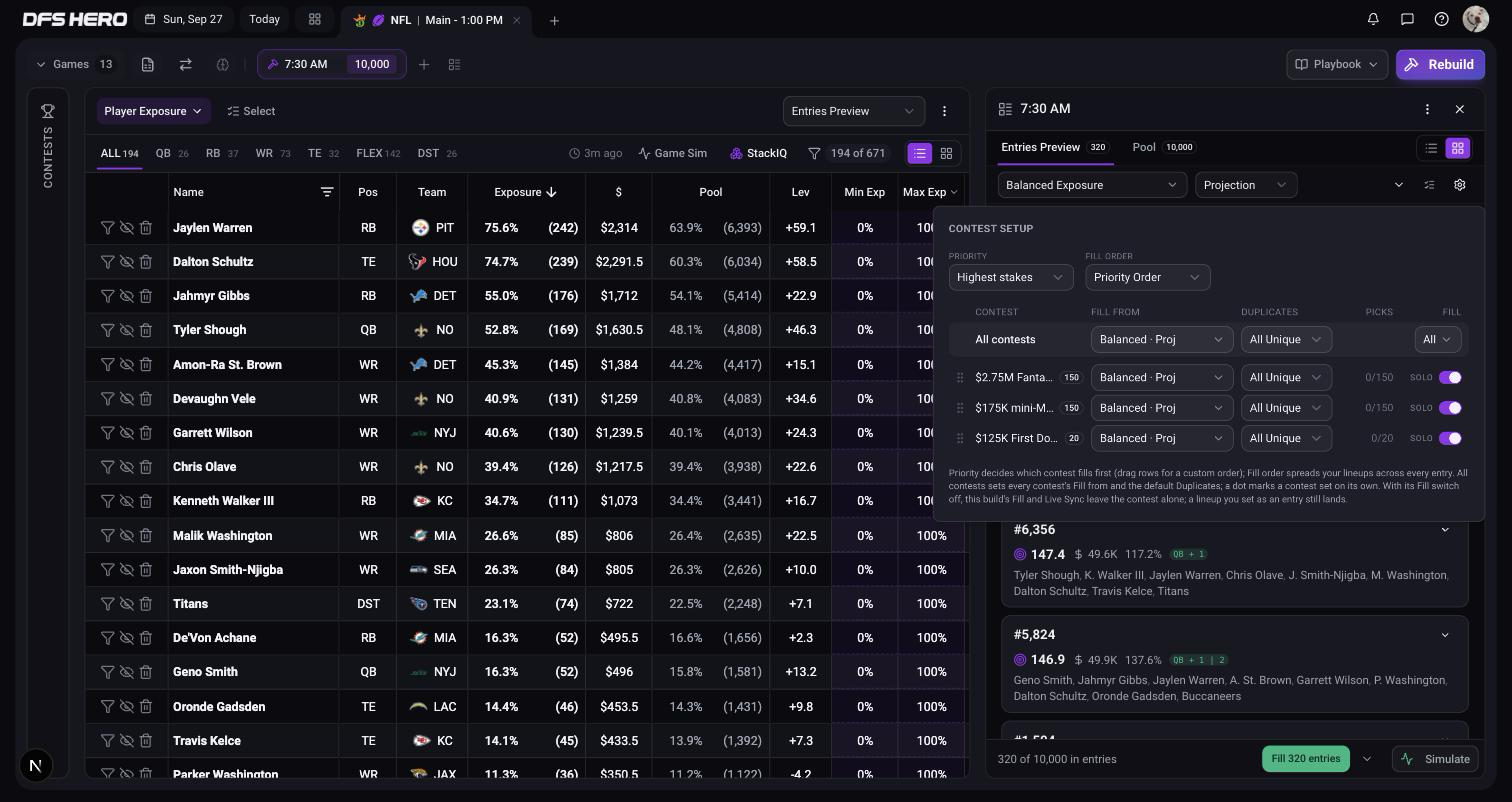
Task: Open the document notes icon next to Games
Action: (147, 64)
